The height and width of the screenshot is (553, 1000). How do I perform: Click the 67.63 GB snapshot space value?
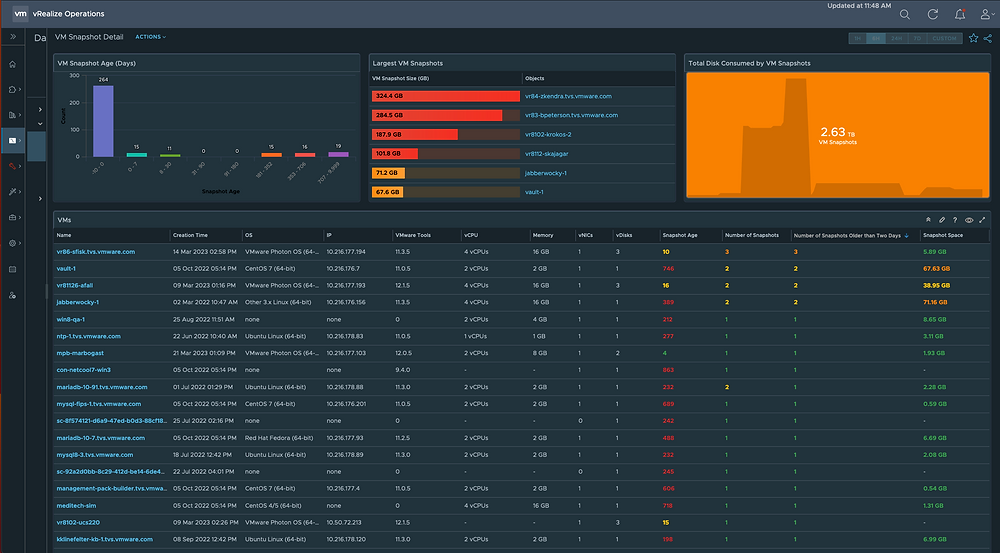936,269
